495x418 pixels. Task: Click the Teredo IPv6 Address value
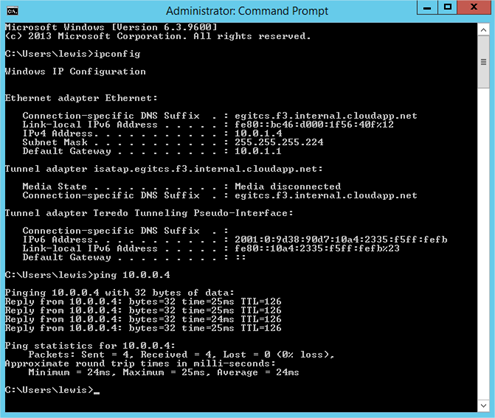pos(341,240)
